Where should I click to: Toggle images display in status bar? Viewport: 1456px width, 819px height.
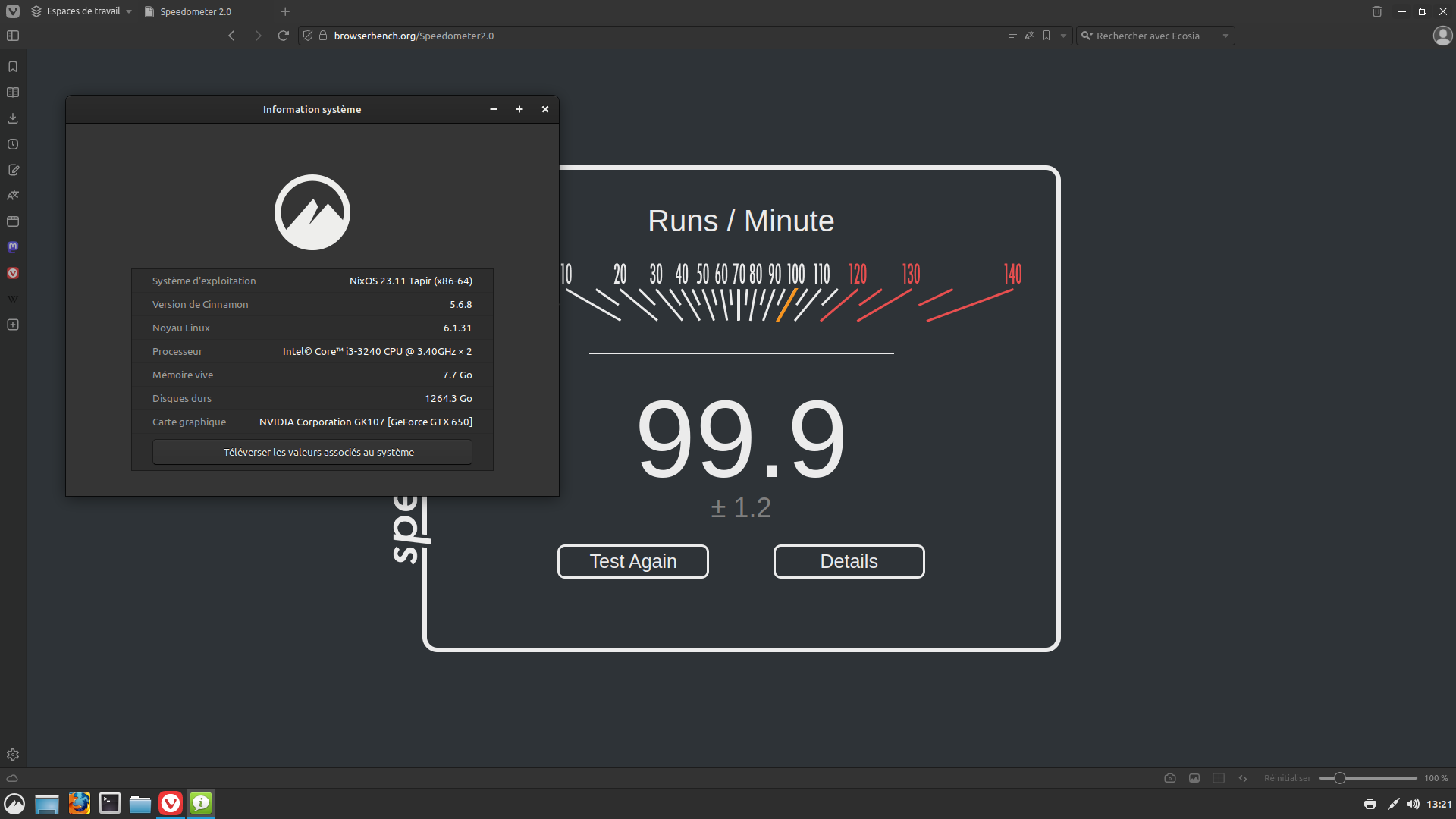tap(1194, 778)
